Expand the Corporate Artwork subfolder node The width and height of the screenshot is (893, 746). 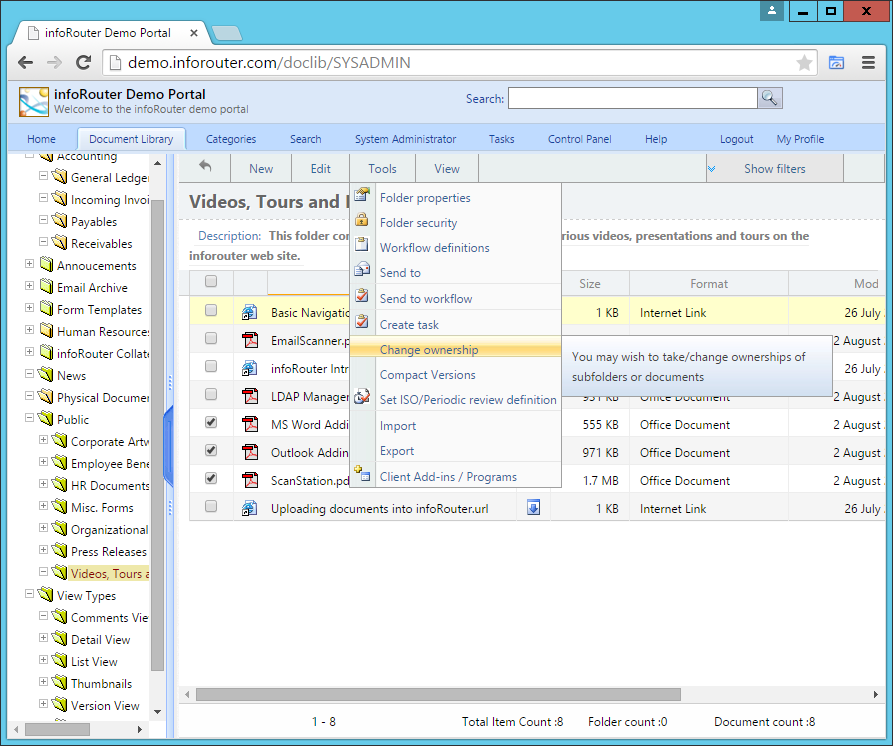point(43,440)
